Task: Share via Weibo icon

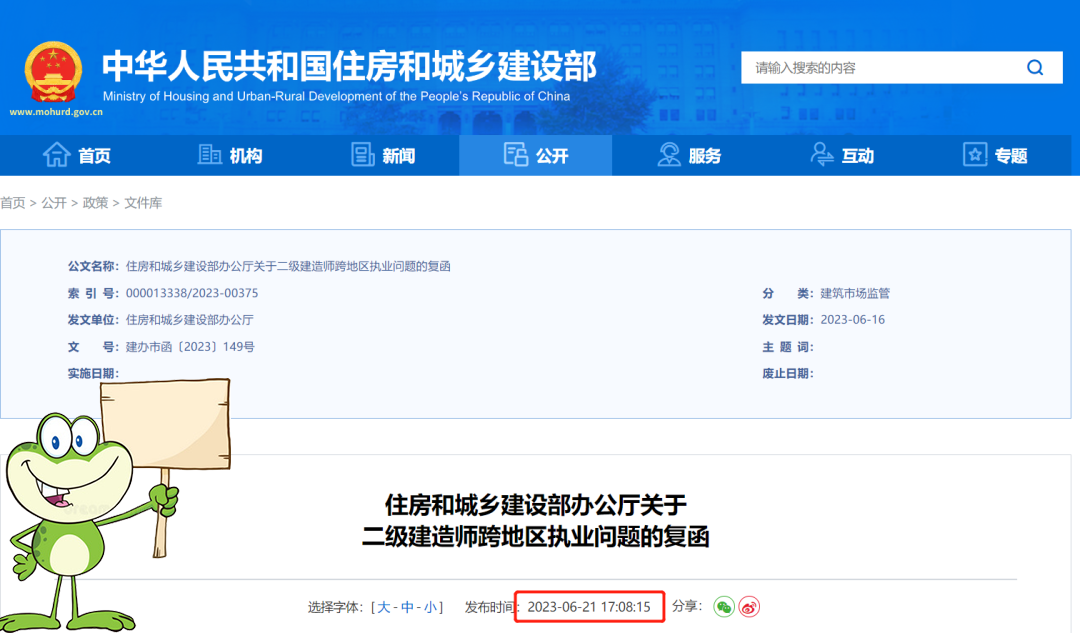Action: tap(749, 607)
